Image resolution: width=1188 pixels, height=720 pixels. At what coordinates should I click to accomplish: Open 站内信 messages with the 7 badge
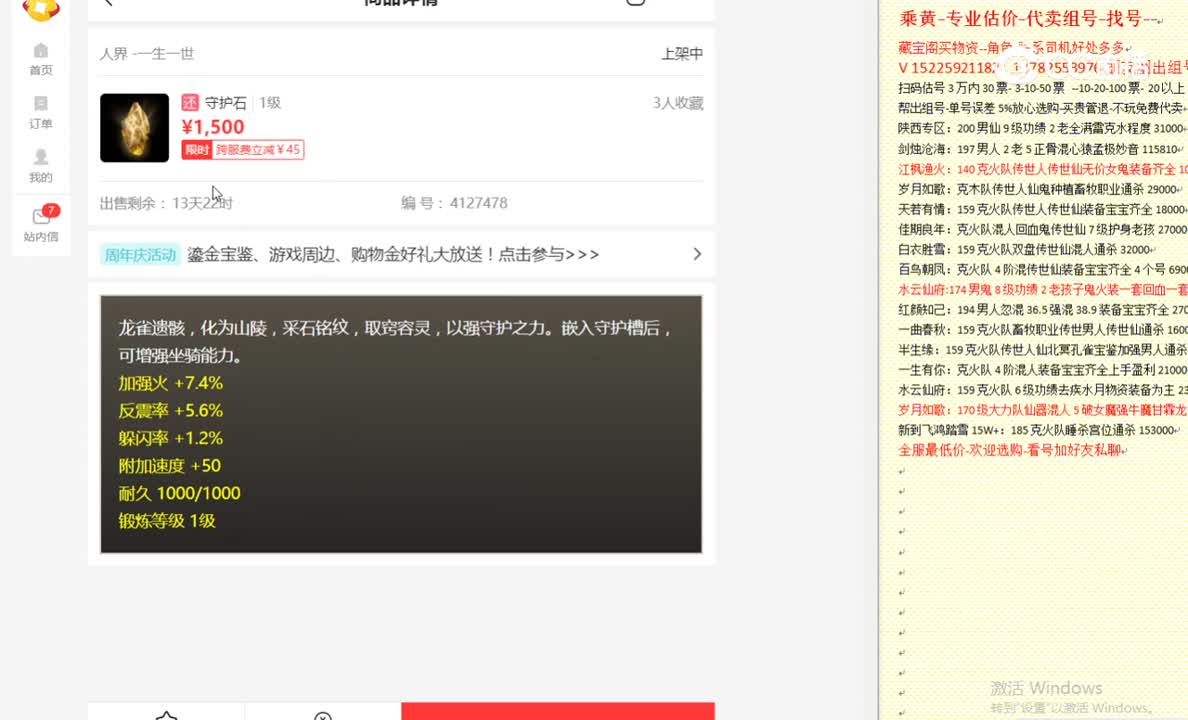[x=41, y=224]
